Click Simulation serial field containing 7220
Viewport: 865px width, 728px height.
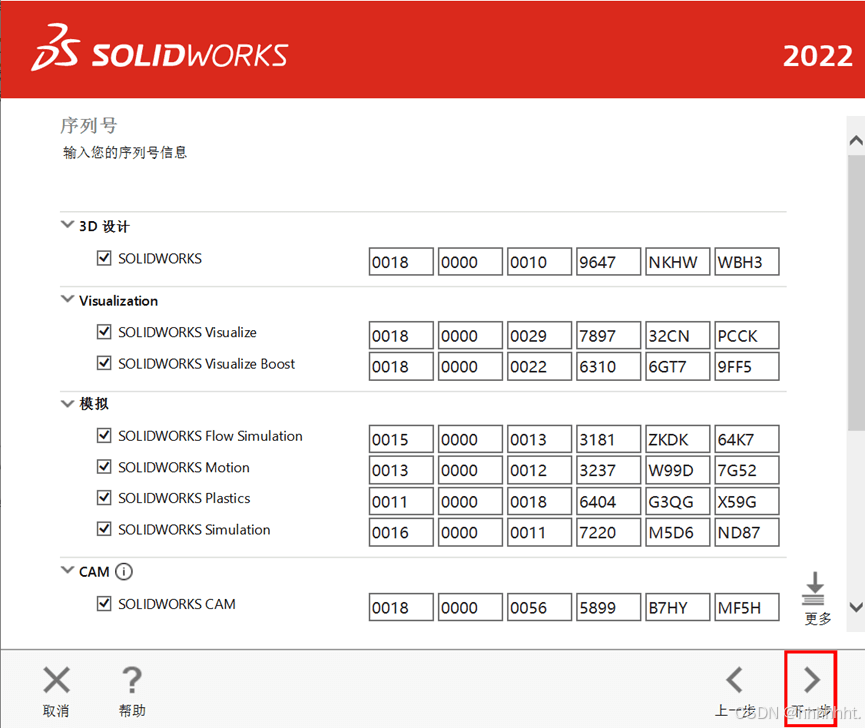point(608,532)
